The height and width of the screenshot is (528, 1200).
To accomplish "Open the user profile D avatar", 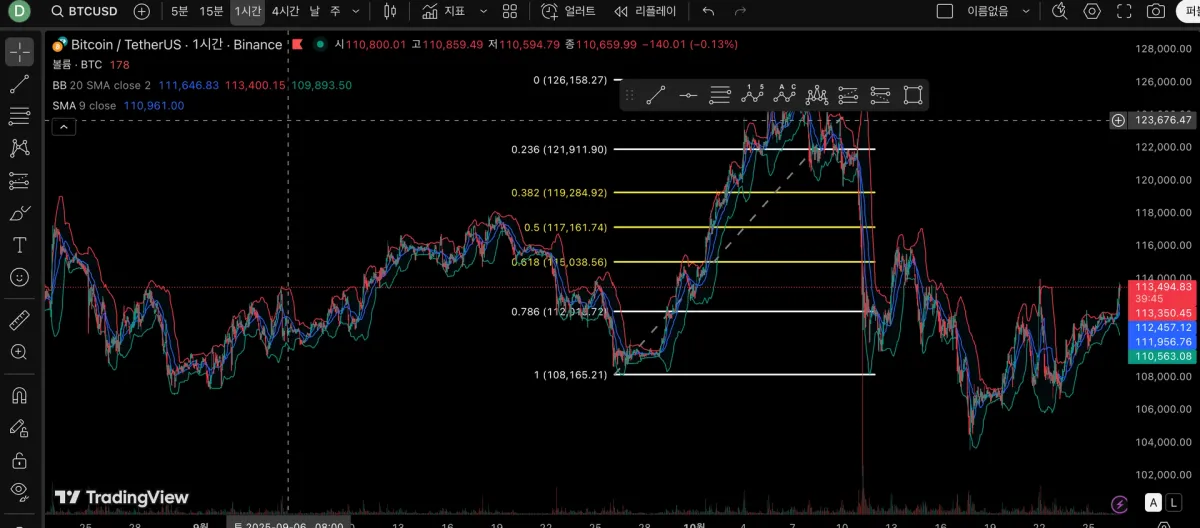I will (20, 11).
